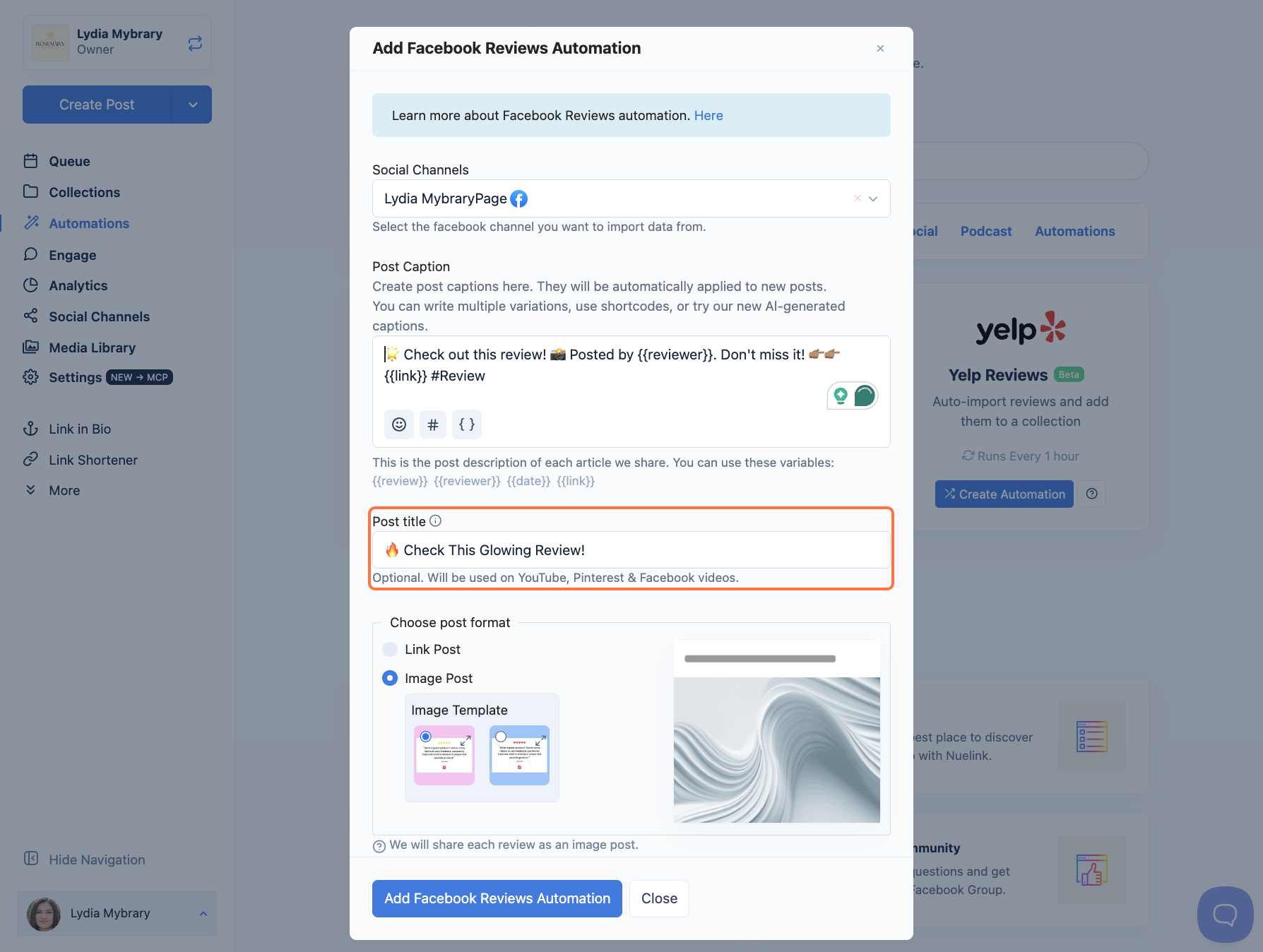
Task: Open the Create Post dropdown arrow
Action: coord(193,105)
